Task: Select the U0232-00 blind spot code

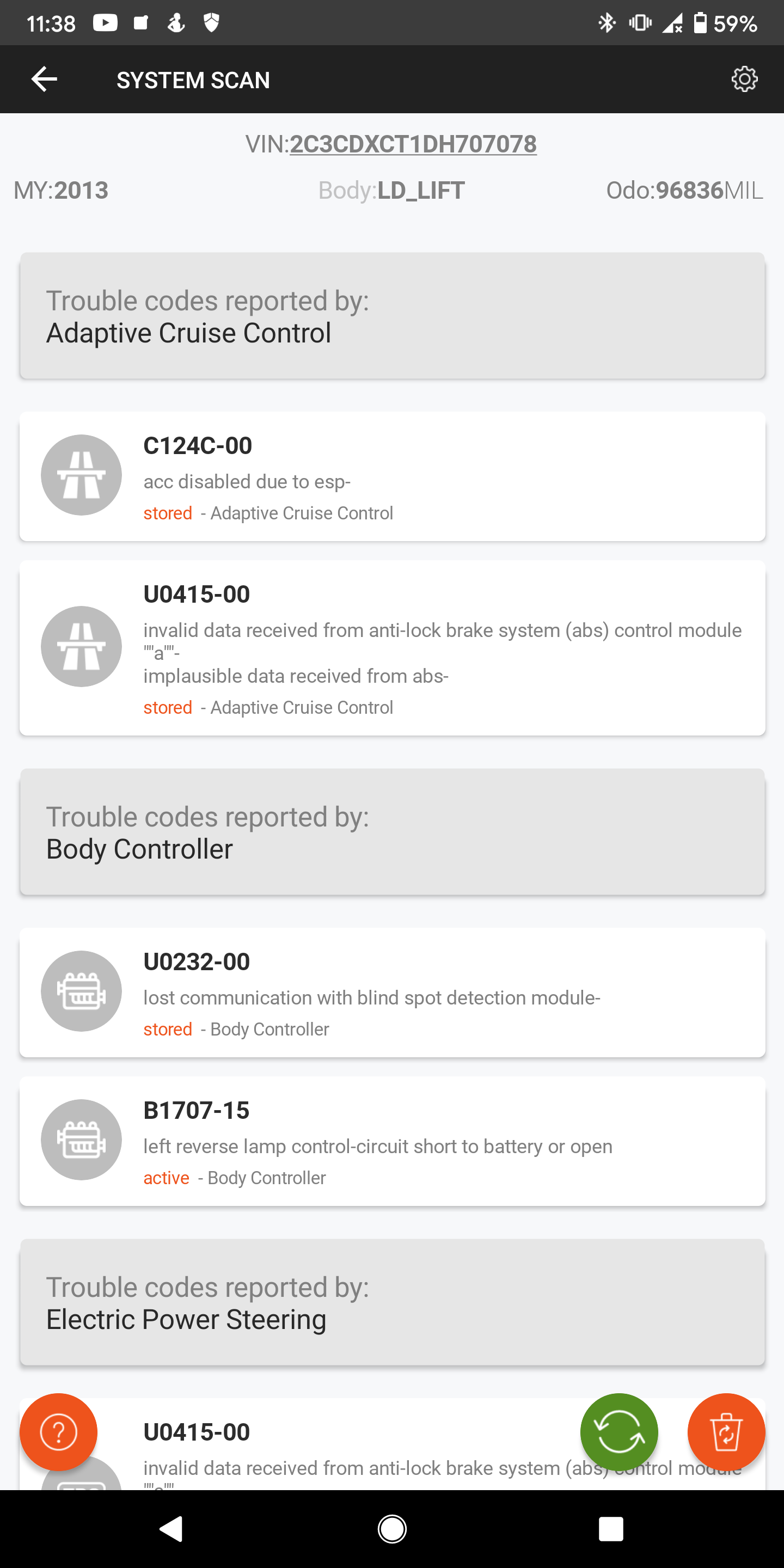Action: point(426,993)
